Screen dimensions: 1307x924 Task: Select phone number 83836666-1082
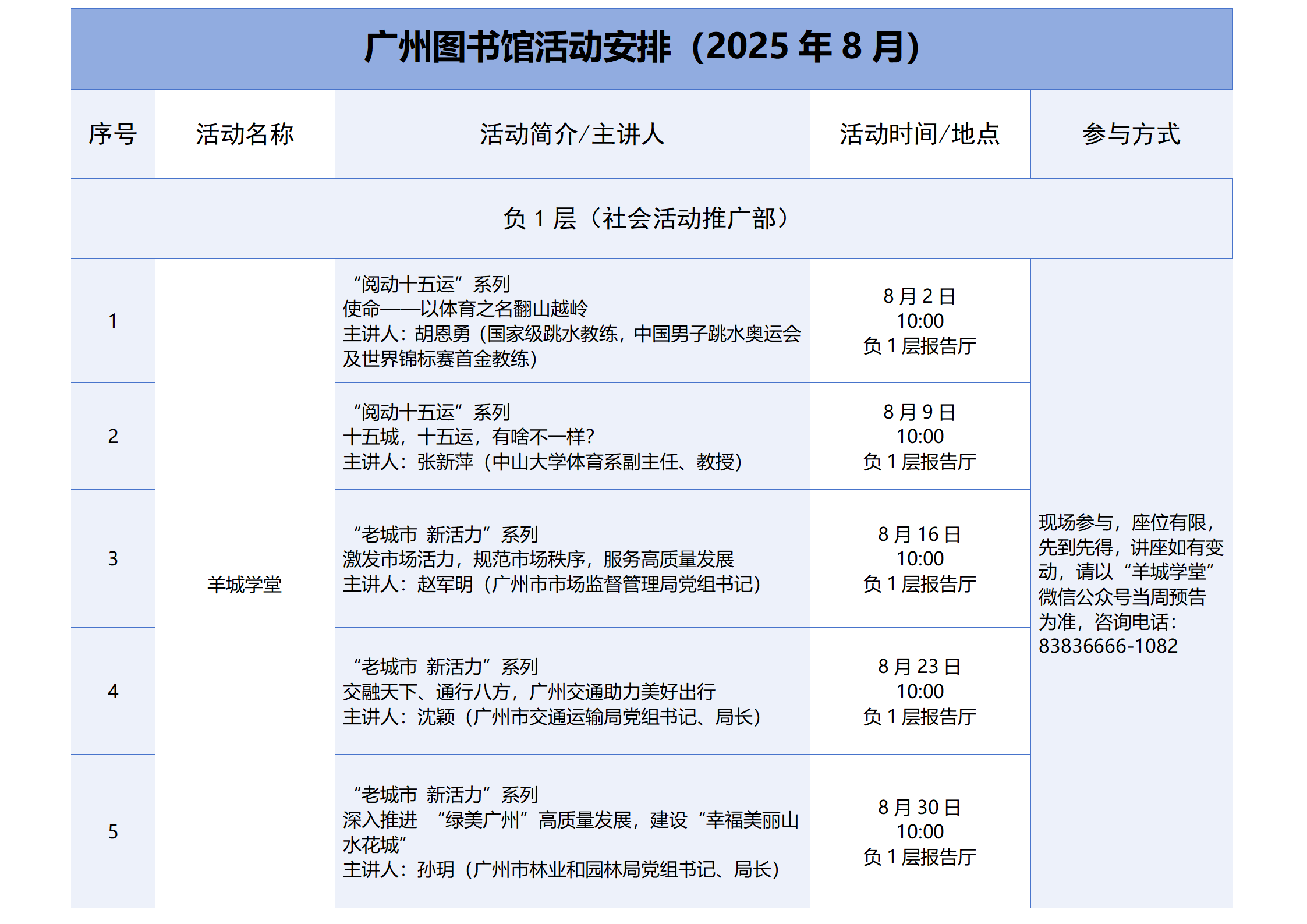(1108, 646)
